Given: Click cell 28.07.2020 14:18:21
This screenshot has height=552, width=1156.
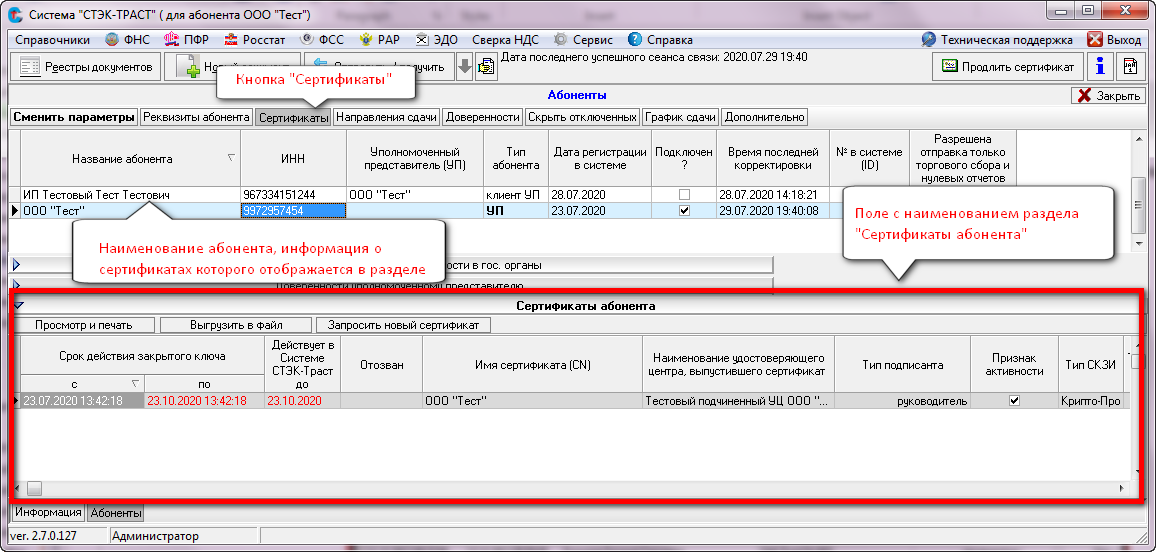Looking at the screenshot, I should click(x=773, y=195).
